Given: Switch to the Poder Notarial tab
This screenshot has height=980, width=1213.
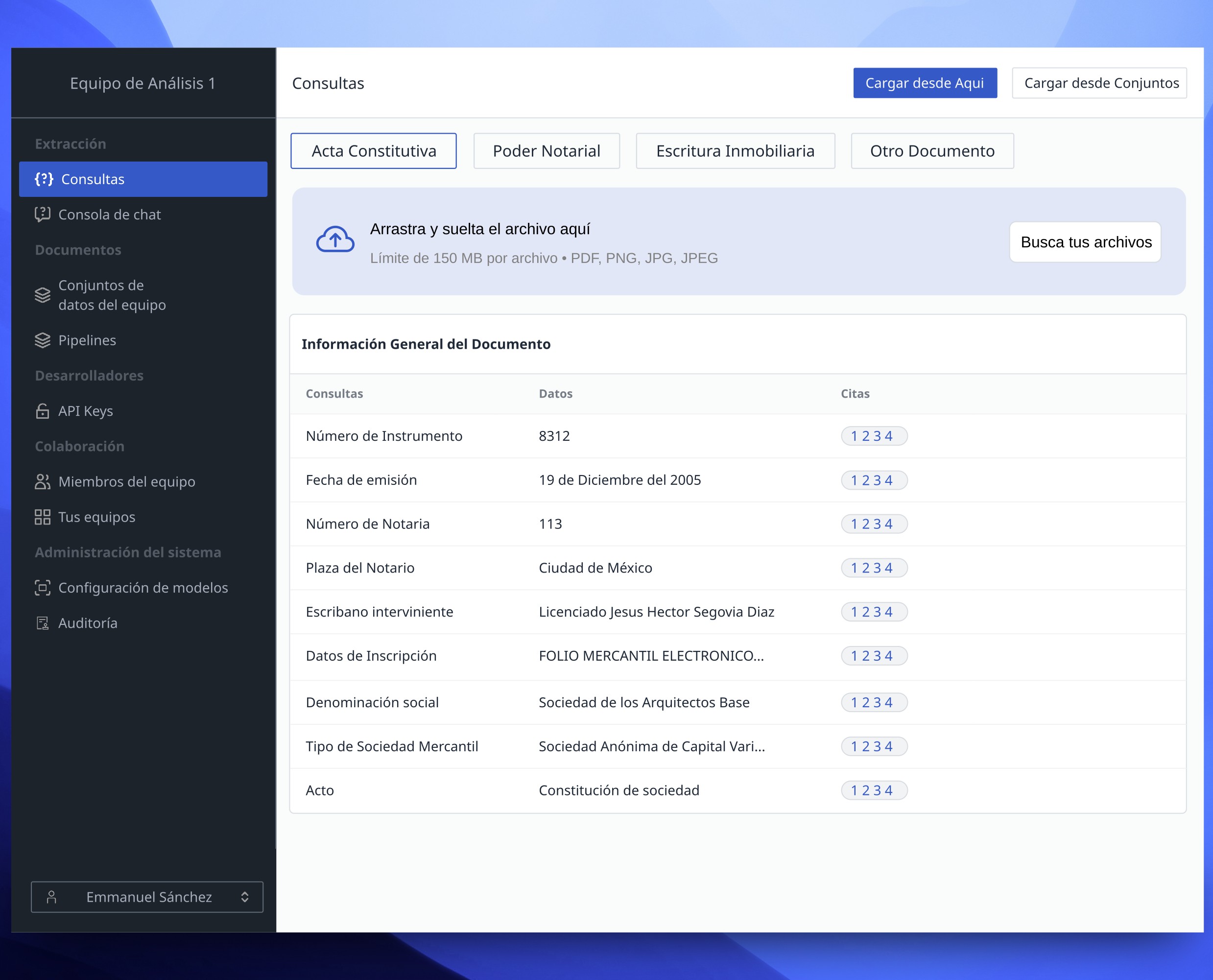Looking at the screenshot, I should click(547, 151).
